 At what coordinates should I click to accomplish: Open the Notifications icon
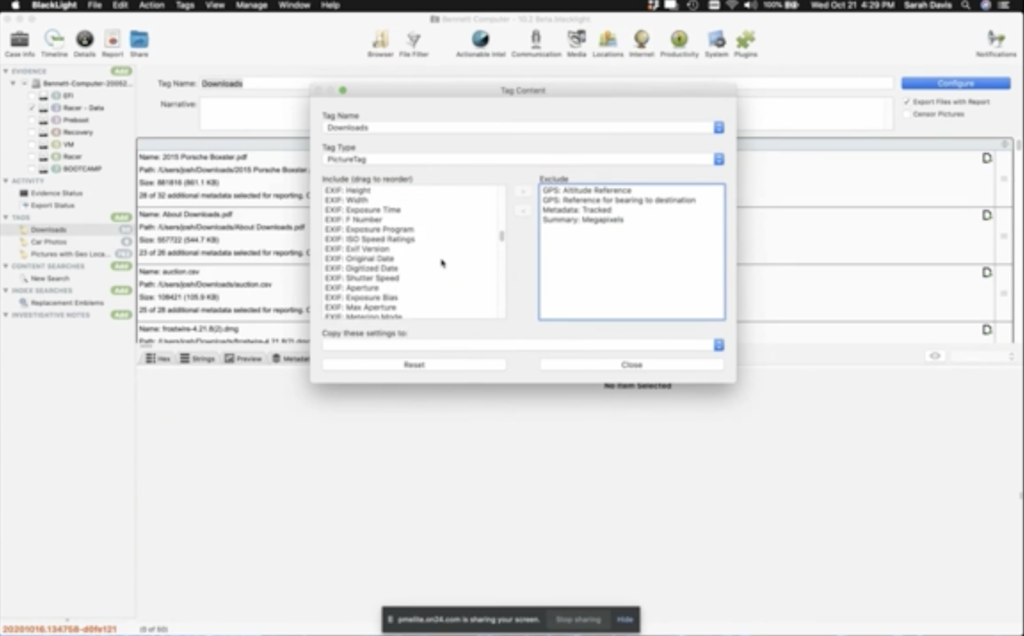[996, 40]
